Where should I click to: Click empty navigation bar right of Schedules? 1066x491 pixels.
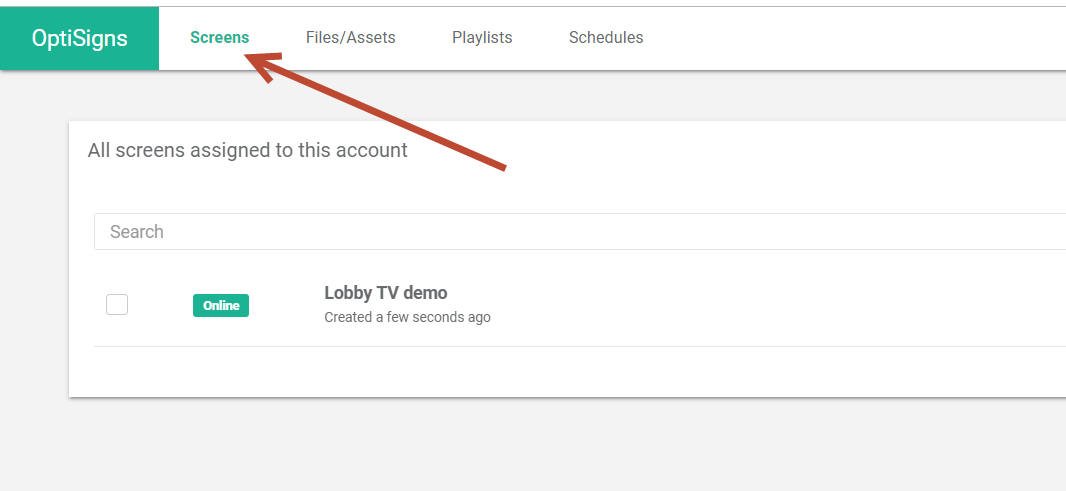point(850,38)
